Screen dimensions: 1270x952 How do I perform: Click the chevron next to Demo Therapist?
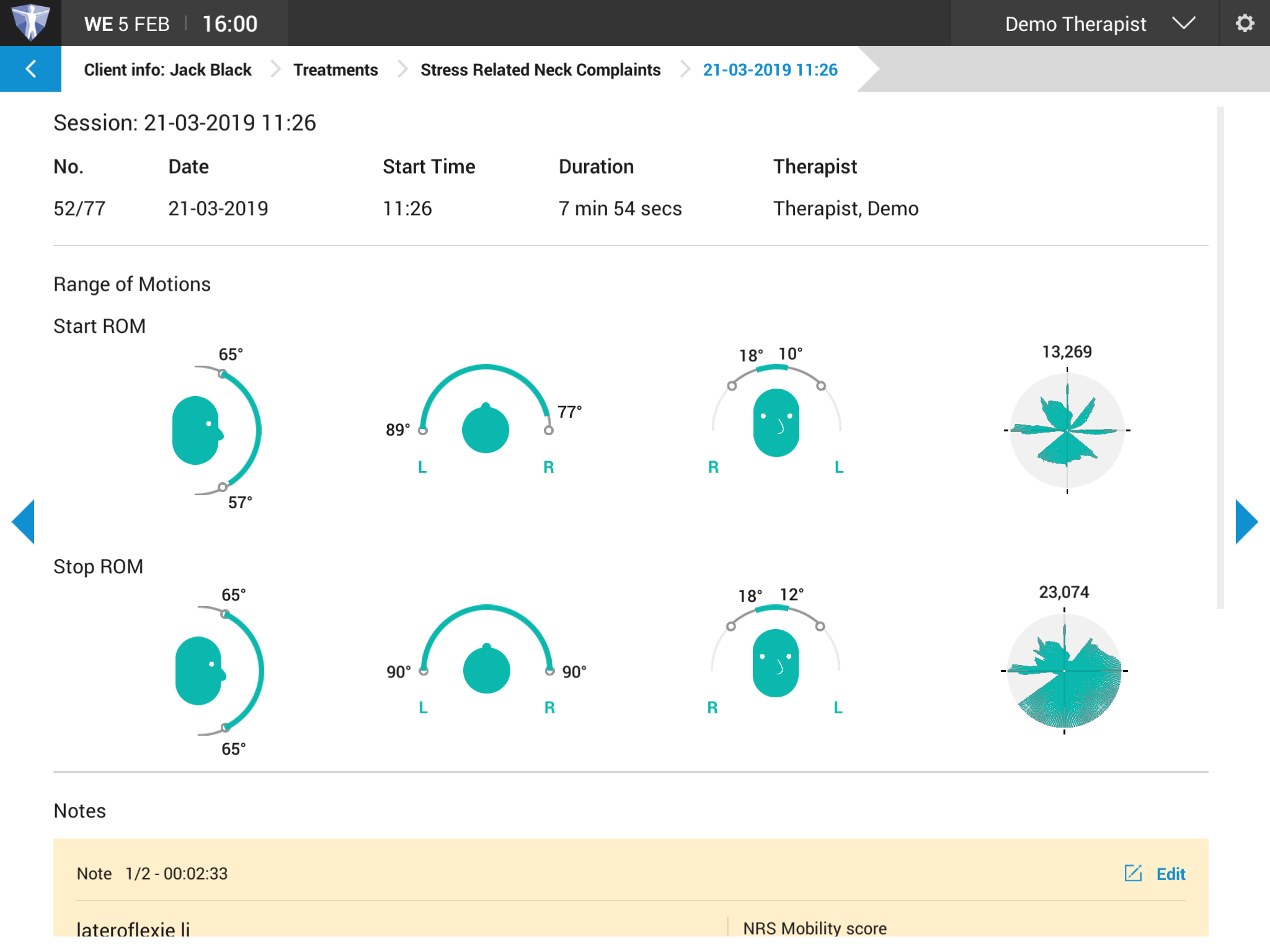(x=1183, y=24)
